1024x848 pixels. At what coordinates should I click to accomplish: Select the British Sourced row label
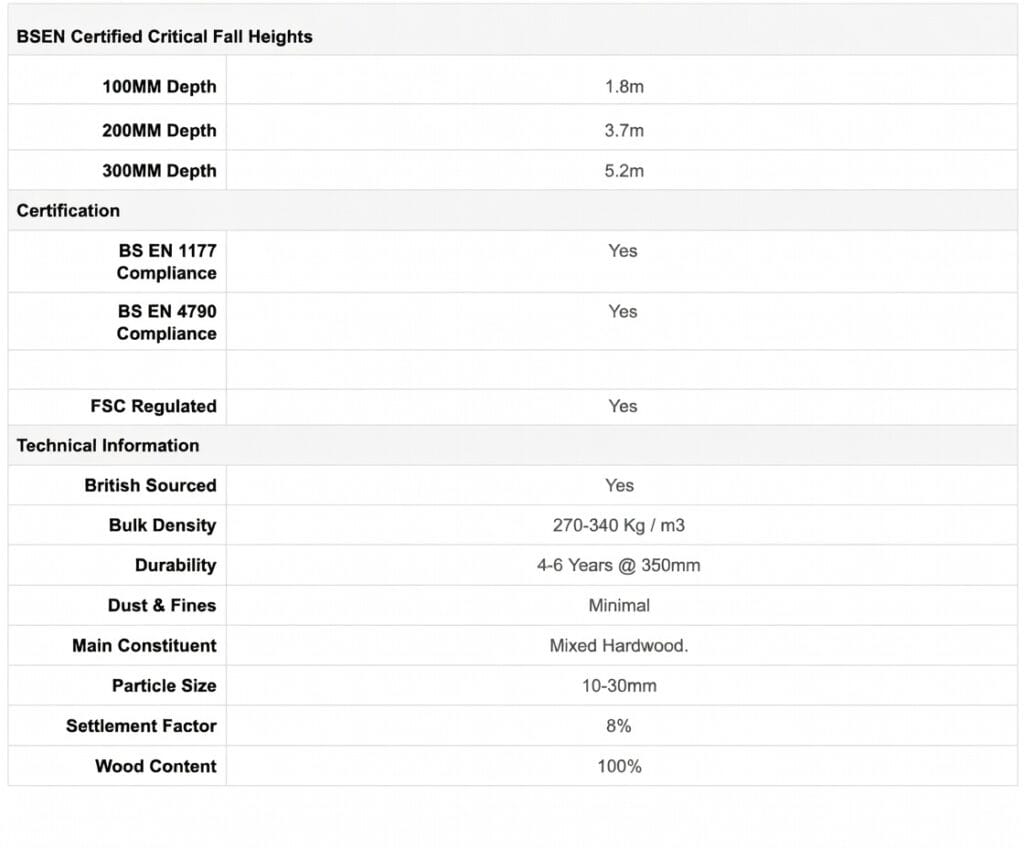(150, 485)
